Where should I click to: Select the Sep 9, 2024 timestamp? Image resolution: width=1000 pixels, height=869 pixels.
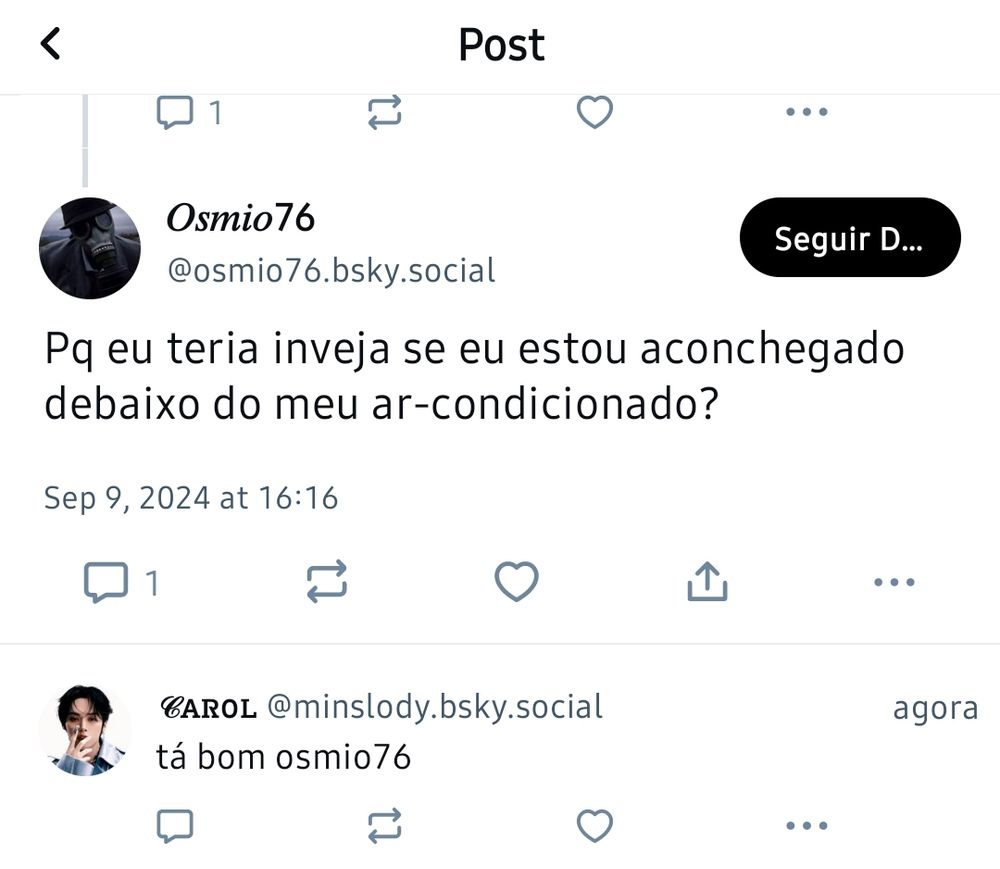pyautogui.click(x=191, y=498)
